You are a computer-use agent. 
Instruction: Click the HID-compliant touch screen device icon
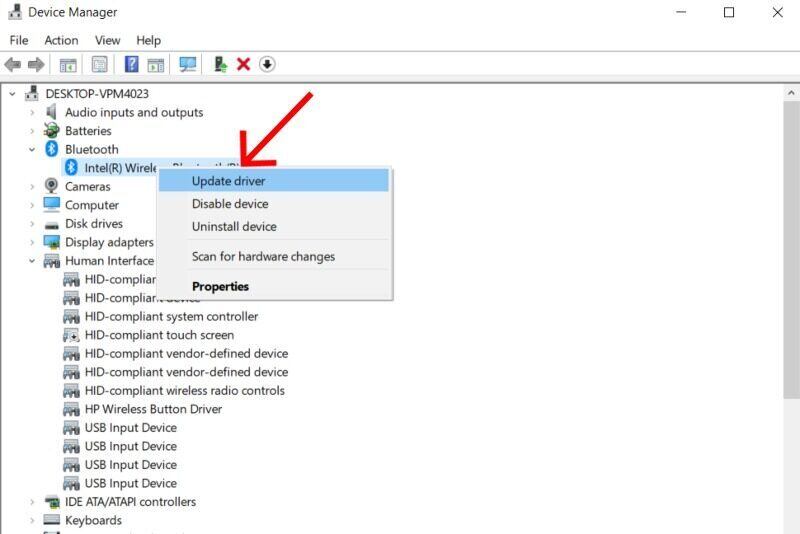(71, 335)
